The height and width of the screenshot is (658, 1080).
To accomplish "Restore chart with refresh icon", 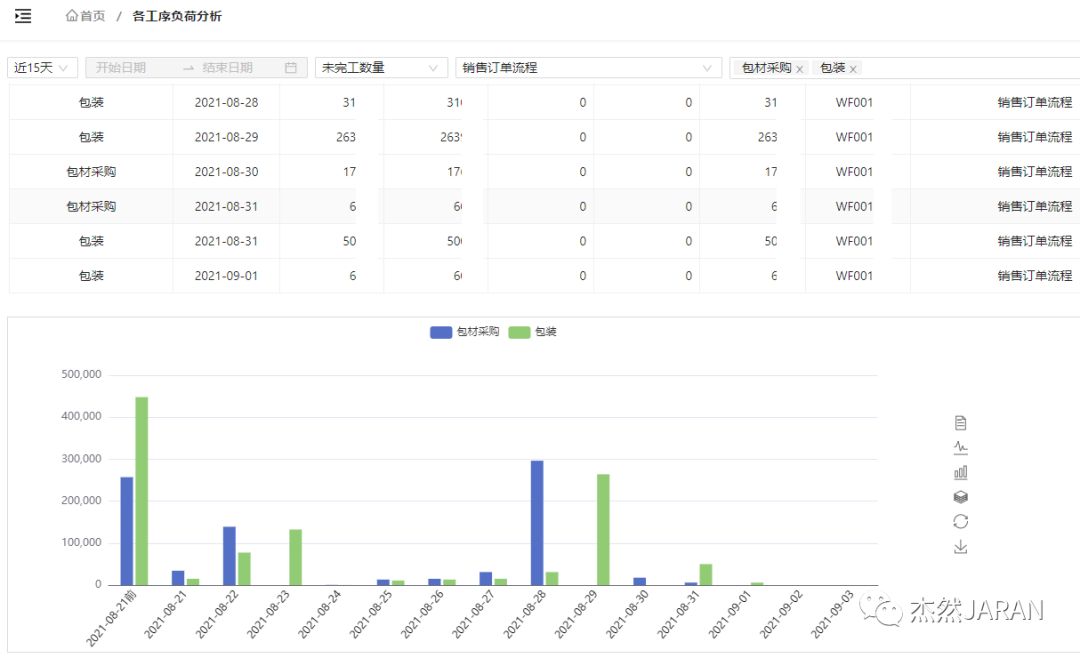I will coord(960,522).
